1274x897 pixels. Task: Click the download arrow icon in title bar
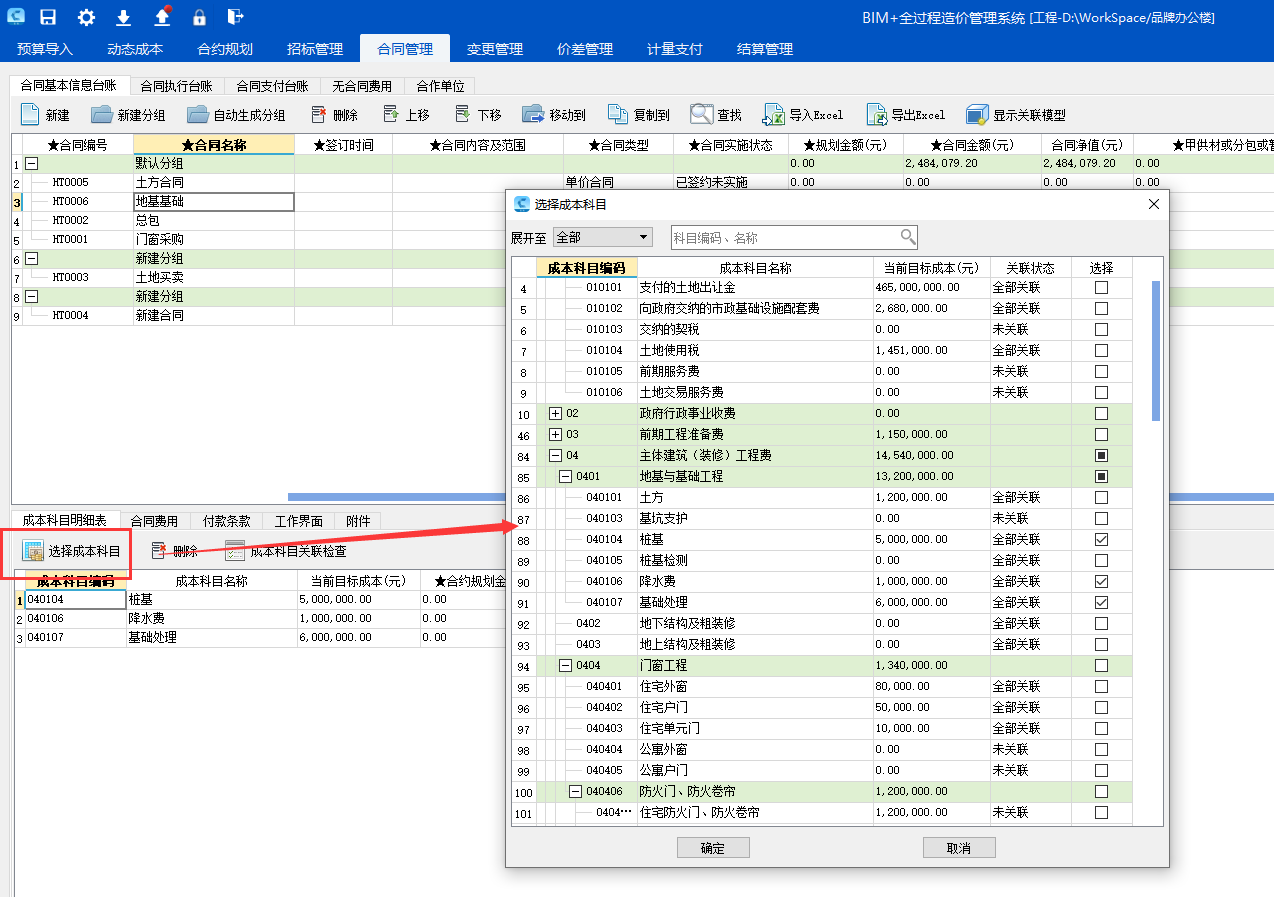point(124,17)
